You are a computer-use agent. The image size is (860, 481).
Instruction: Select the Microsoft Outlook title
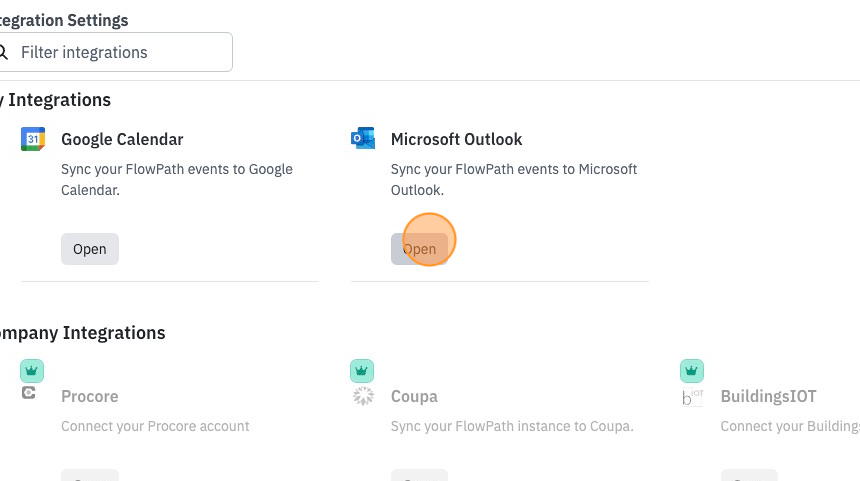[456, 139]
